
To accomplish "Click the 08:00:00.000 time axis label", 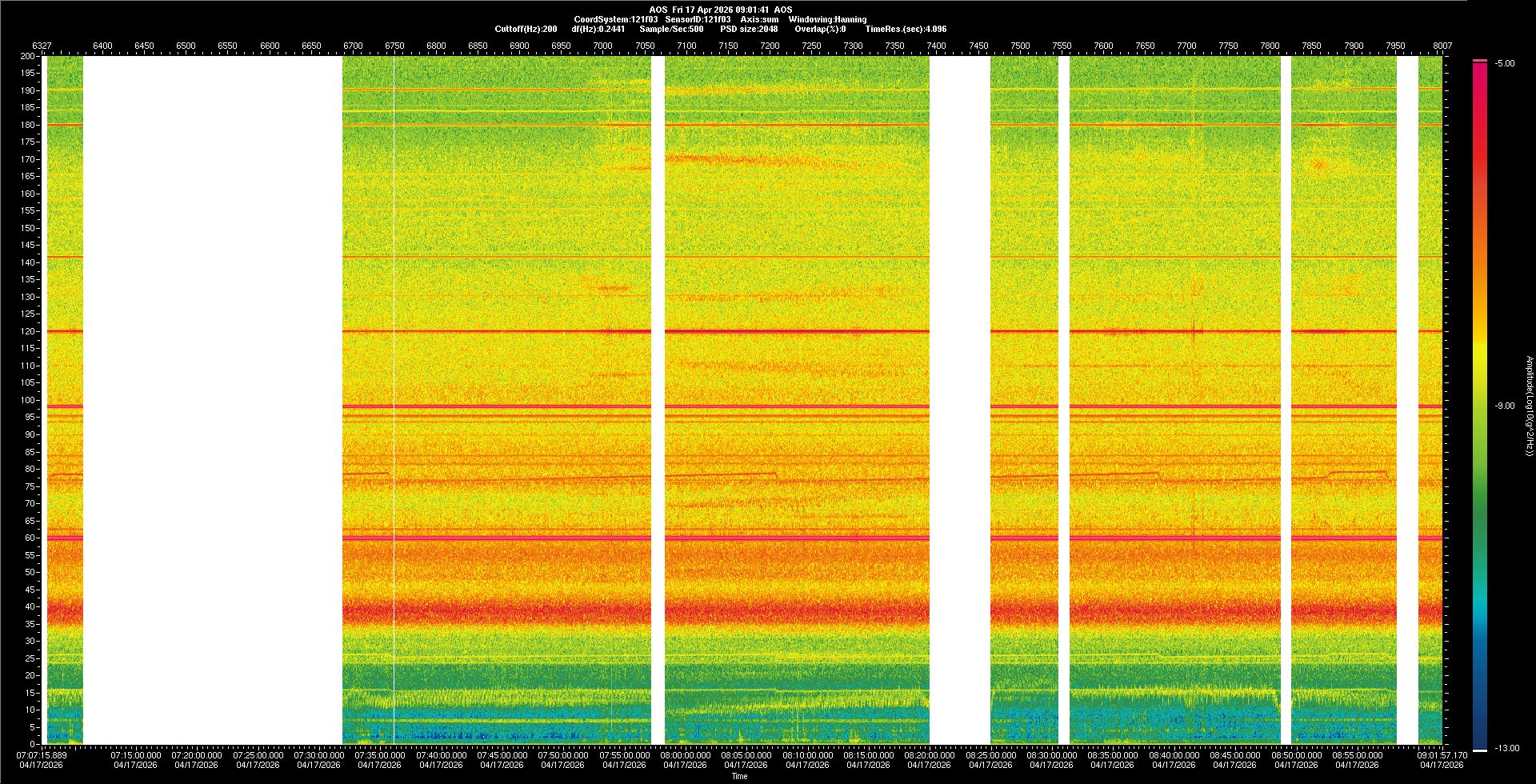I will tap(686, 754).
